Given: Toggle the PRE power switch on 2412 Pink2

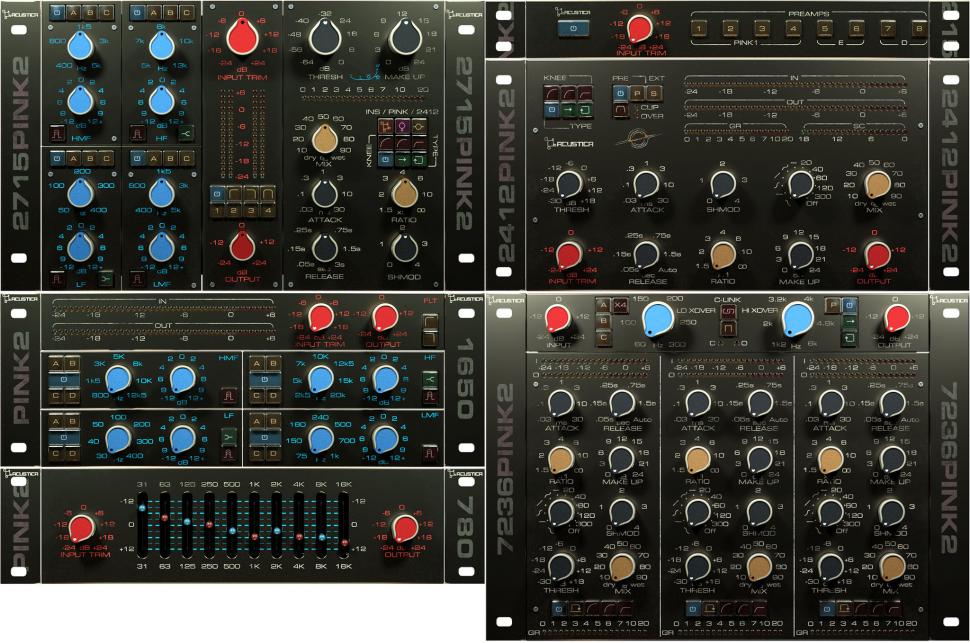Looking at the screenshot, I should coord(620,93).
